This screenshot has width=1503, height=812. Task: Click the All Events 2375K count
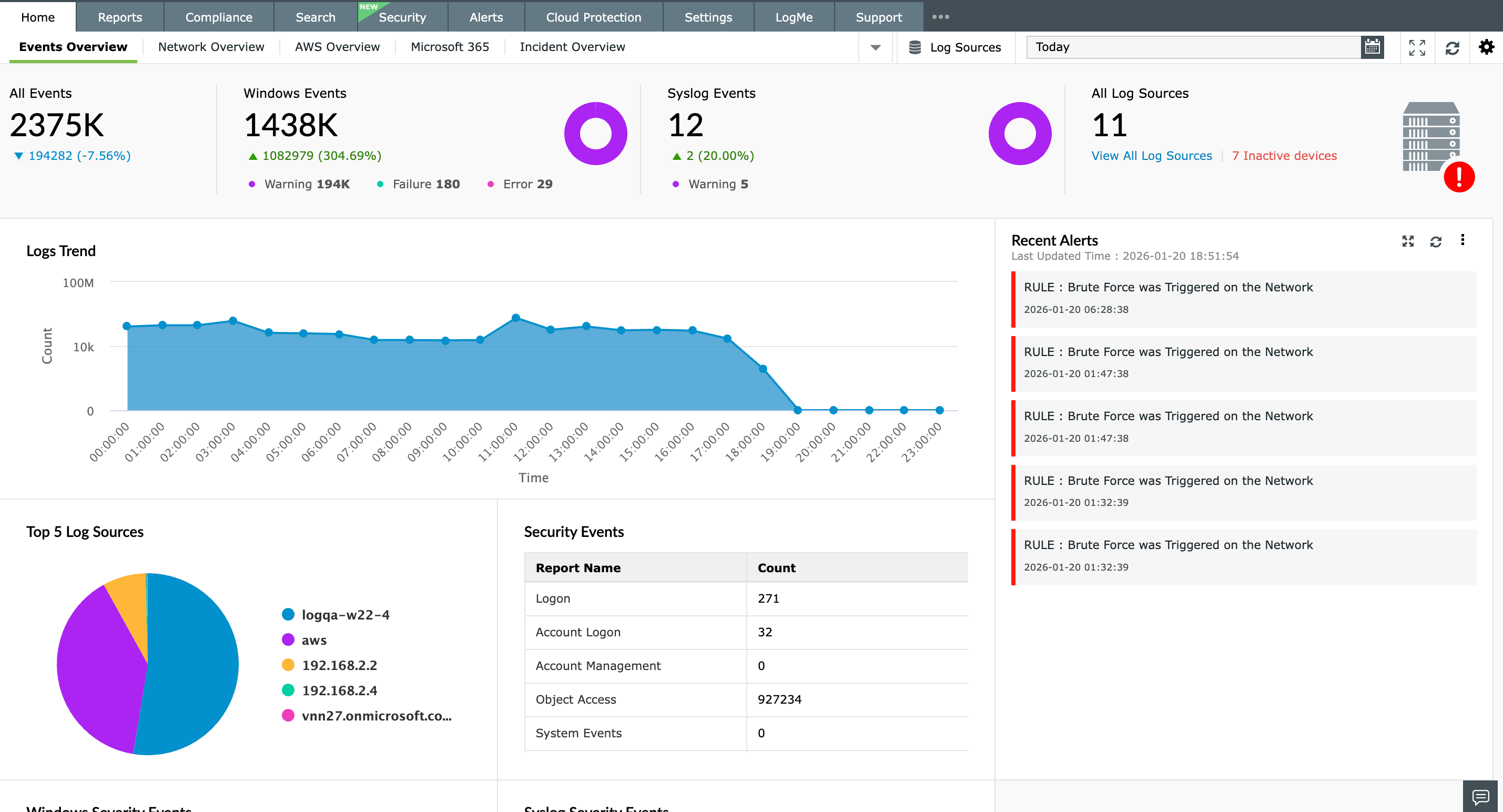point(57,125)
